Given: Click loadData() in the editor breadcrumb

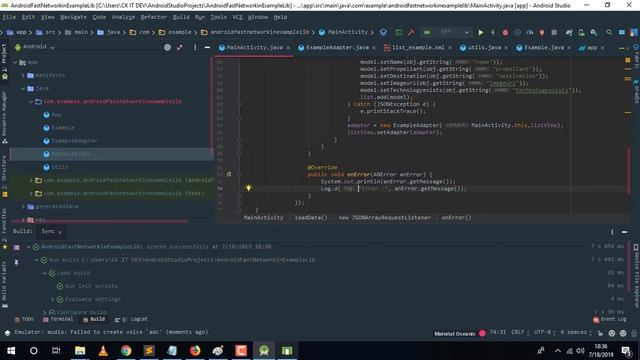Looking at the screenshot, I should coord(311,218).
